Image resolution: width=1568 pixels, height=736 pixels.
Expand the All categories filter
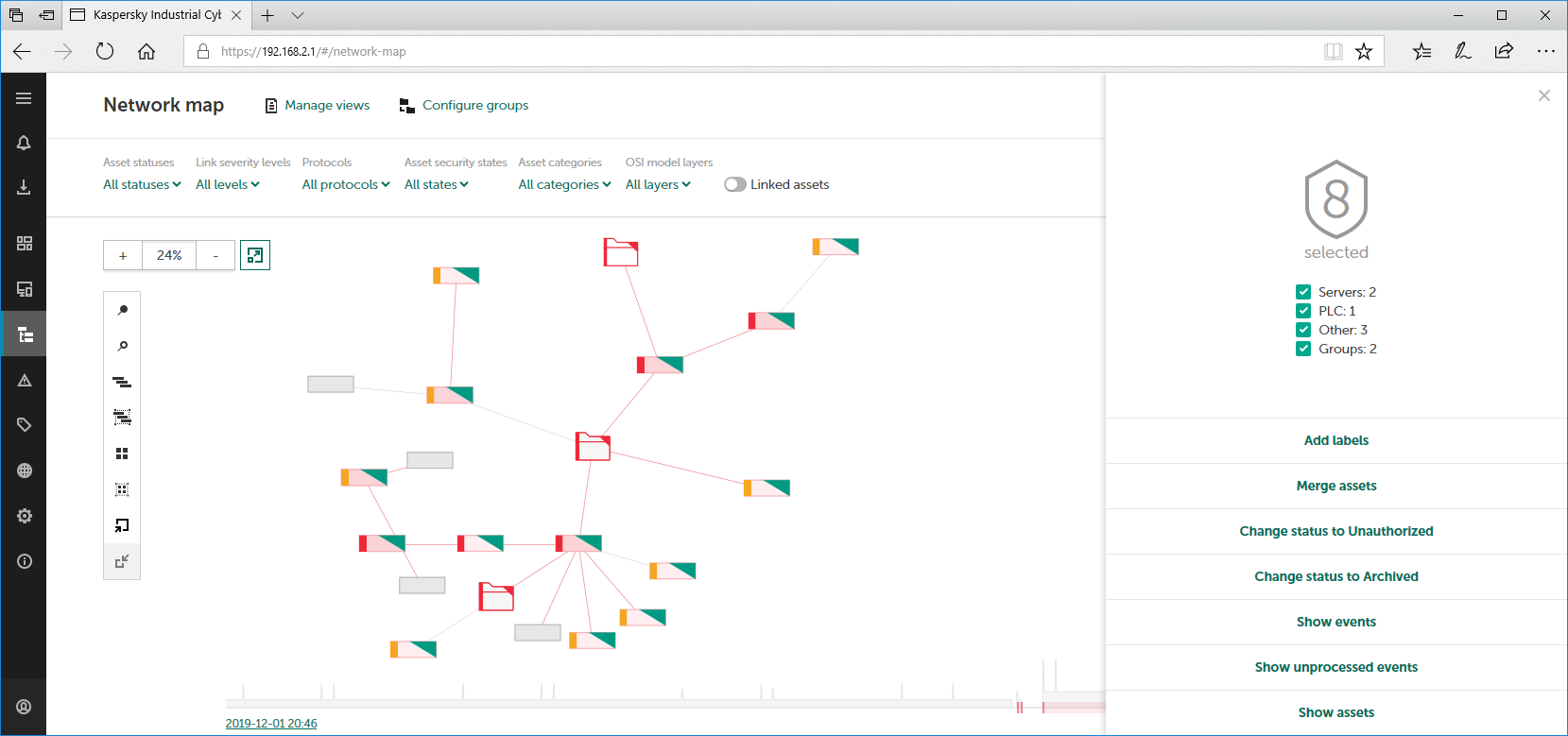pos(564,184)
